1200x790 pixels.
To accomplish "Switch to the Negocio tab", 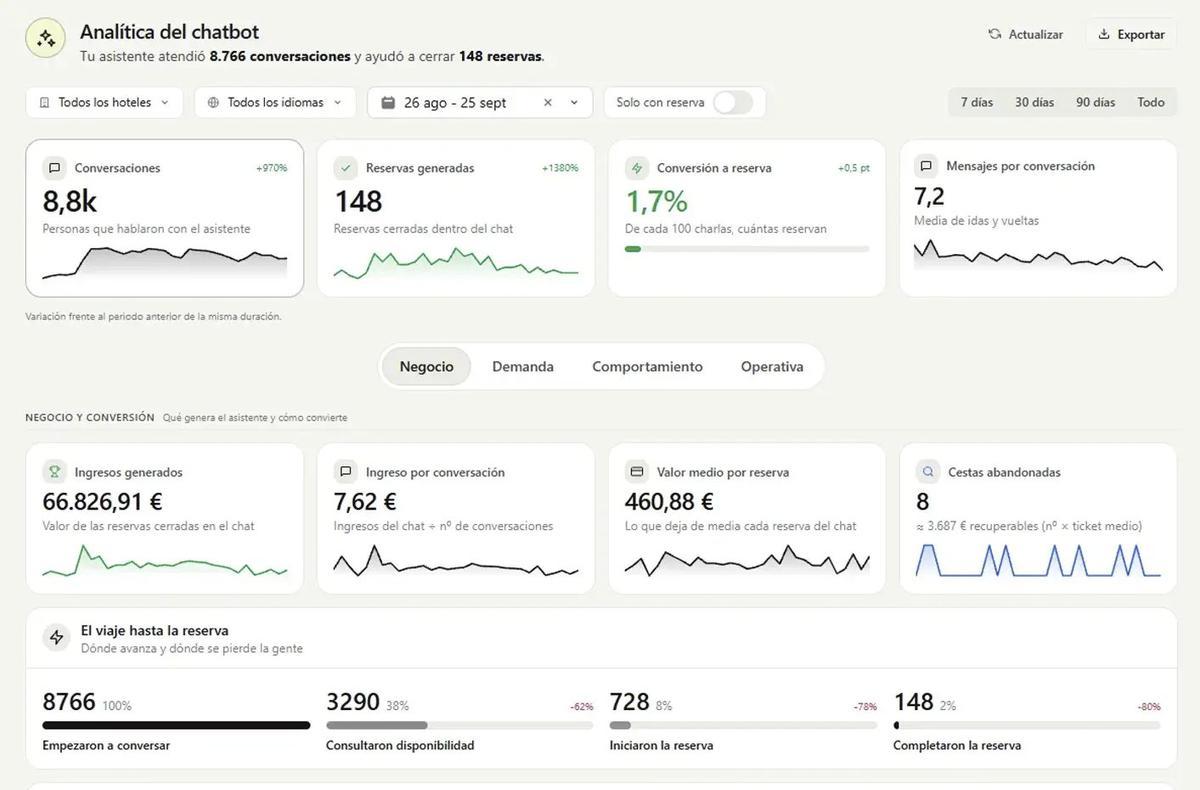I will coord(427,367).
